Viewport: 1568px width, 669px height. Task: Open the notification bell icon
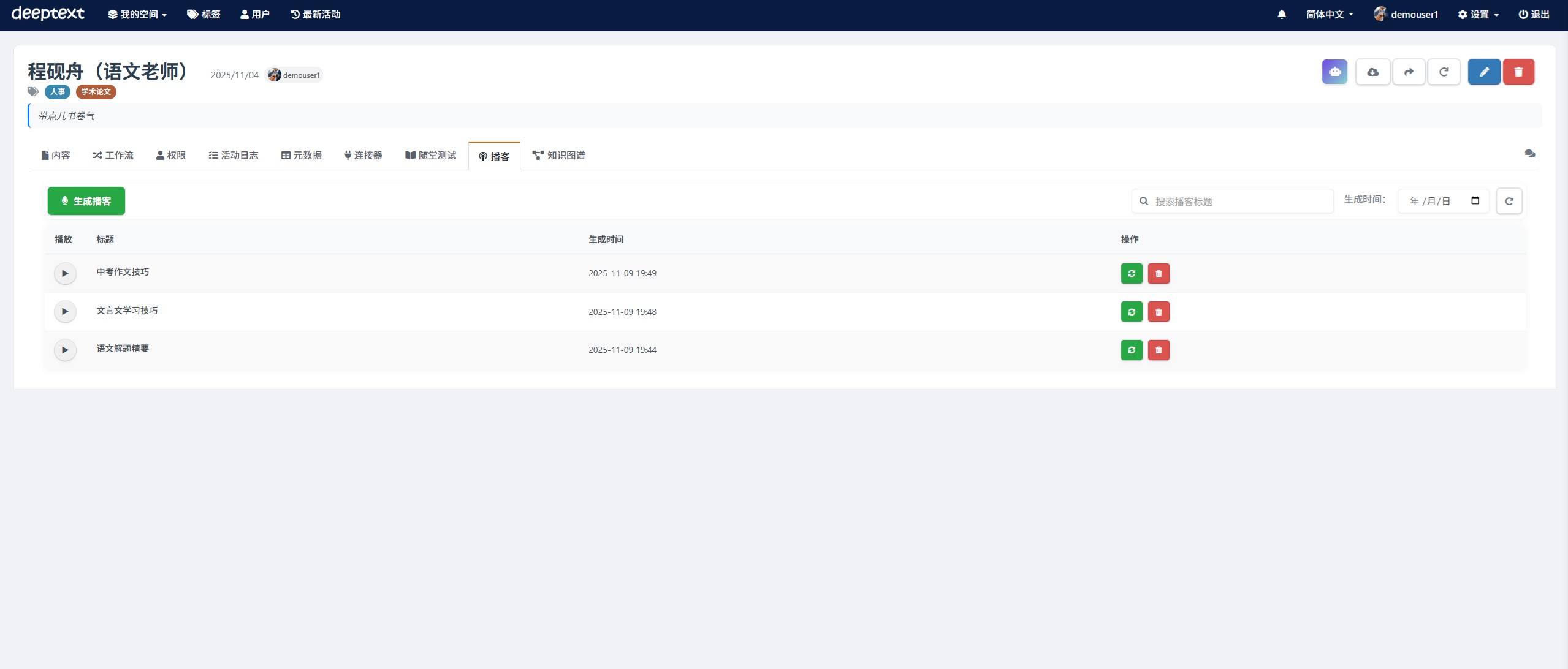point(1281,14)
